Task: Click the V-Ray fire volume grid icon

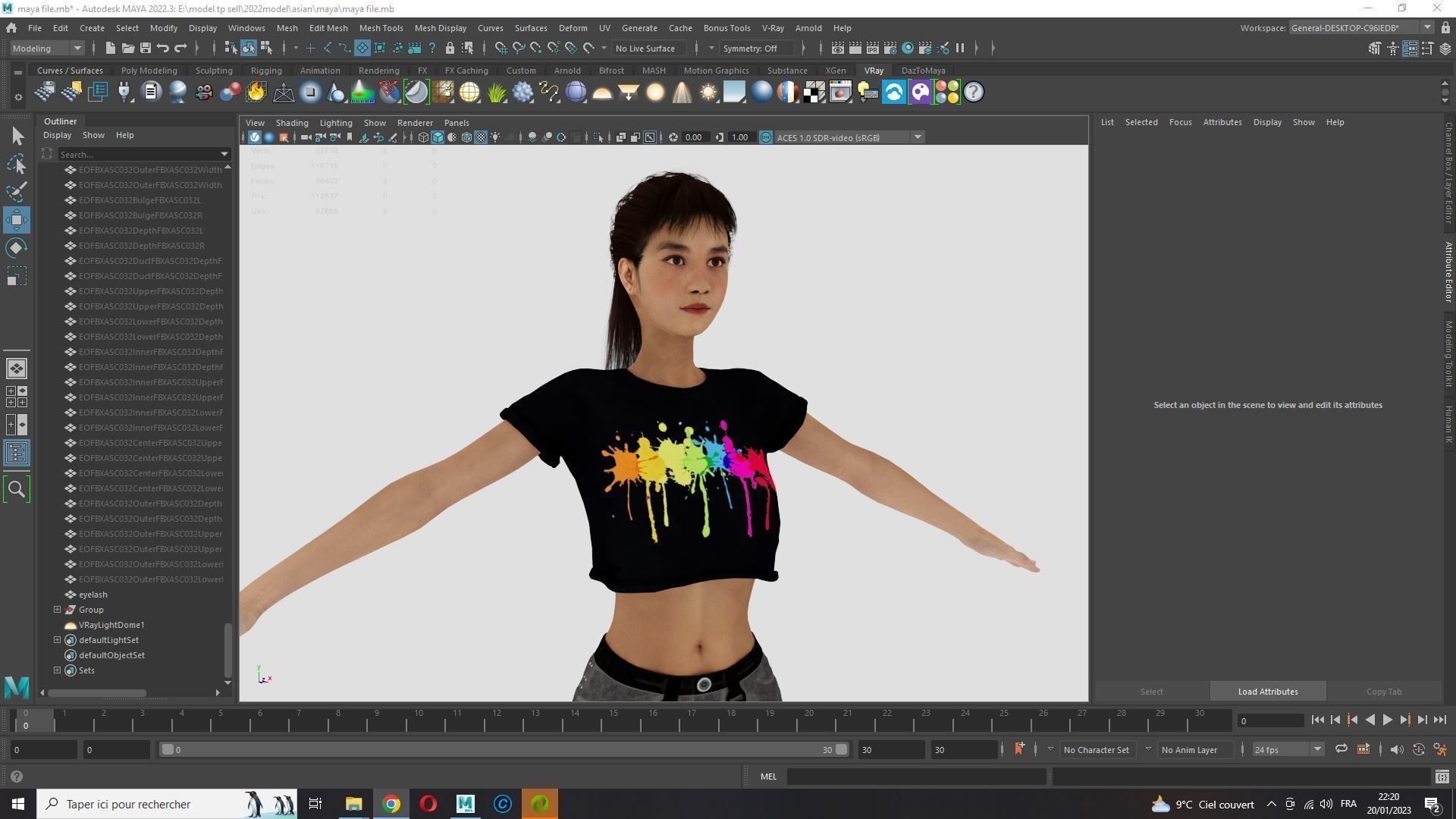Action: tap(256, 93)
